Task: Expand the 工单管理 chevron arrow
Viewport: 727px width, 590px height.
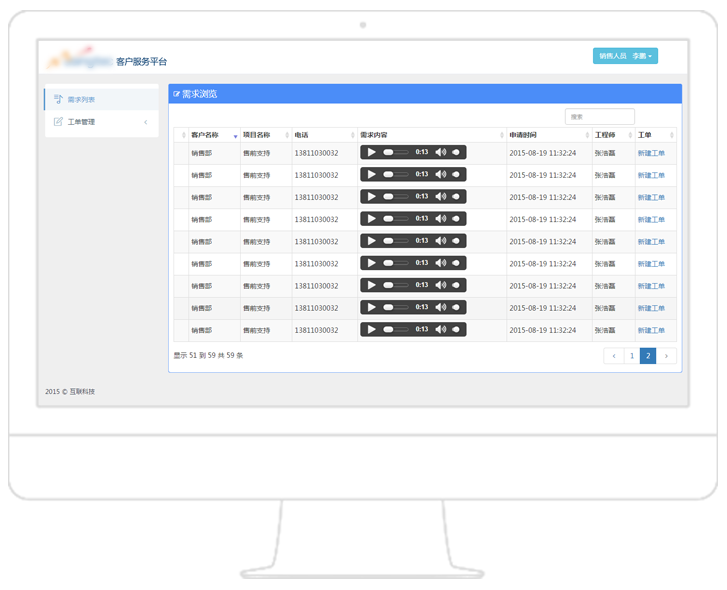Action: [x=146, y=122]
